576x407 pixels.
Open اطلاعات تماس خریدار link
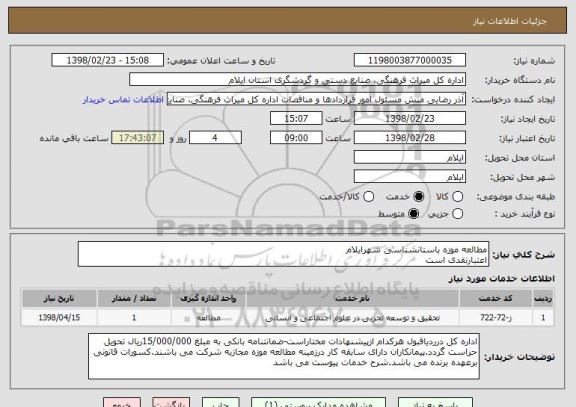(x=123, y=100)
